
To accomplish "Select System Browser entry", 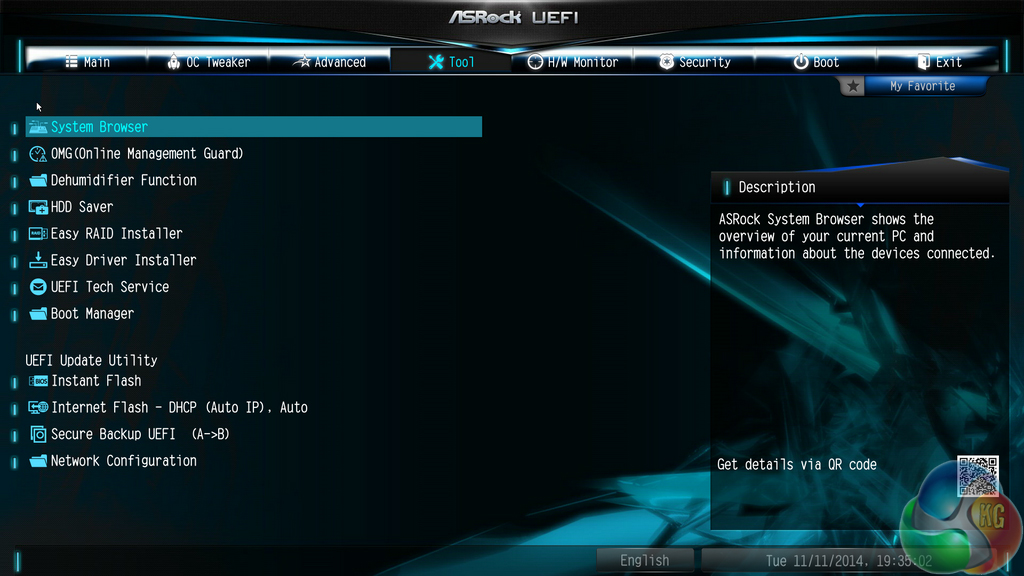I will [x=253, y=127].
